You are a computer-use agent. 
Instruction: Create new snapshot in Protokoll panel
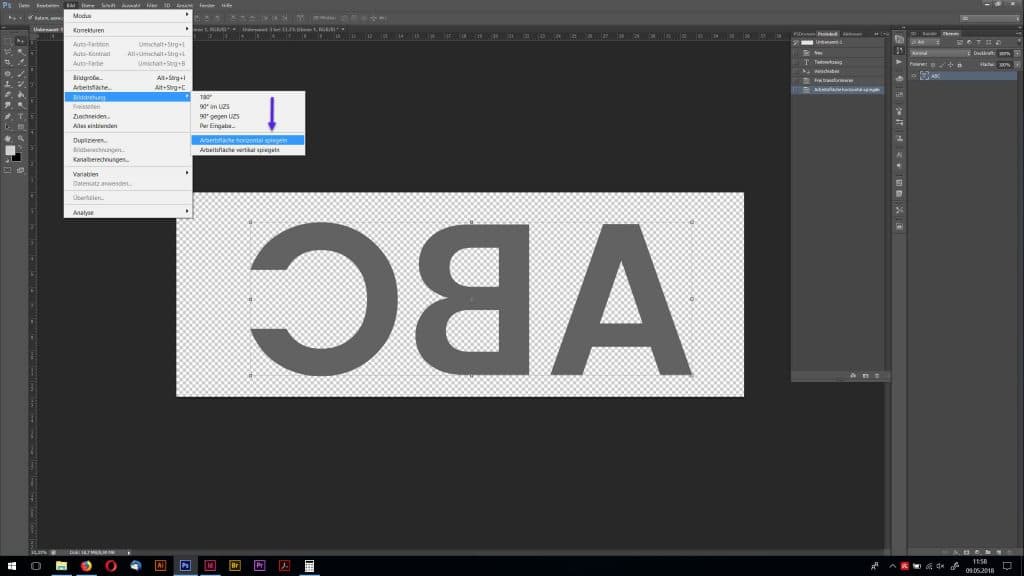pos(865,376)
